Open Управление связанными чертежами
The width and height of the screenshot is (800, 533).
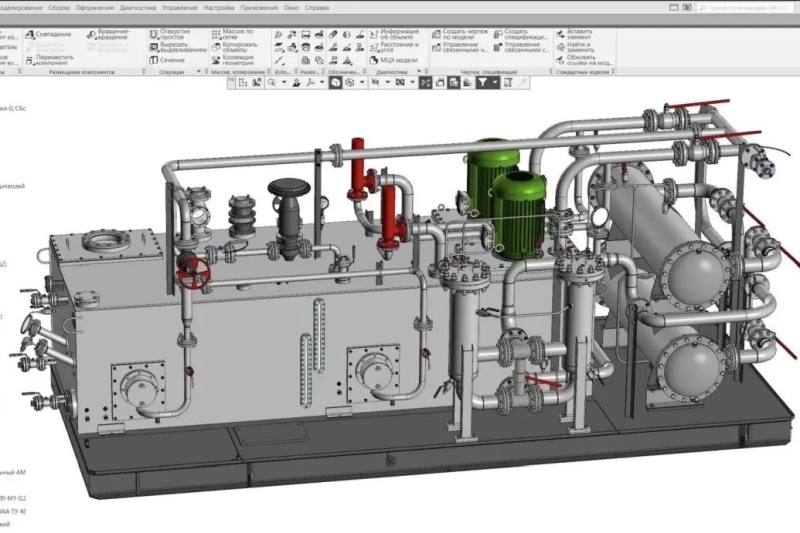460,47
